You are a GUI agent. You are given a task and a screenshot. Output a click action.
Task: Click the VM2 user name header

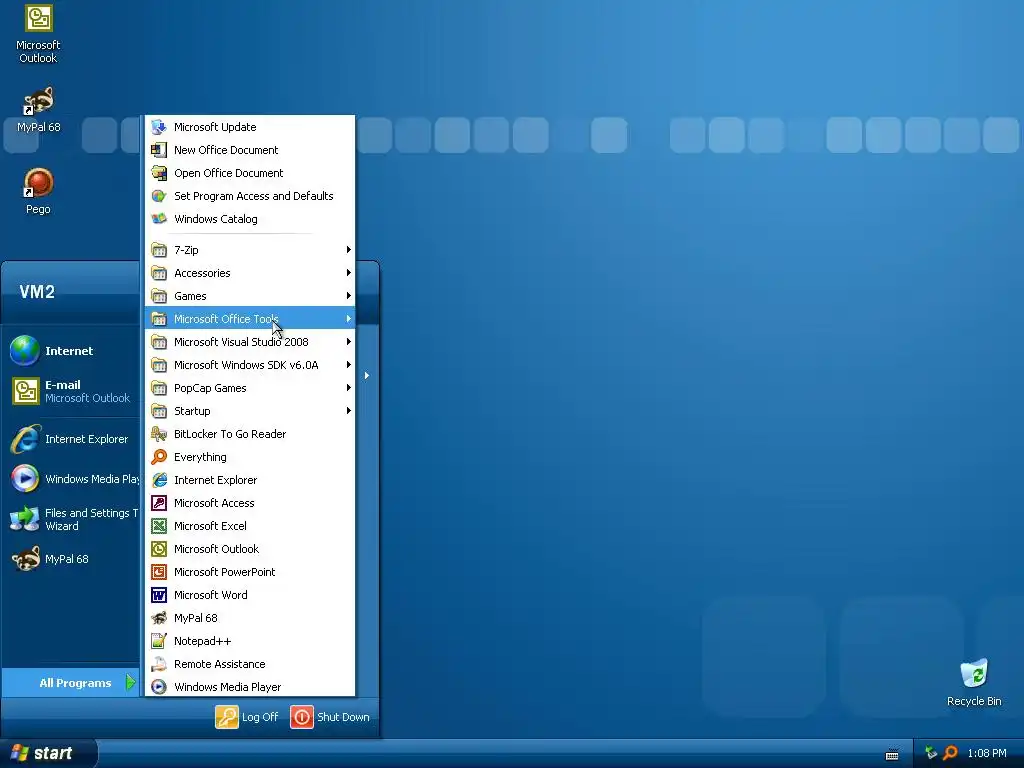pyautogui.click(x=37, y=291)
